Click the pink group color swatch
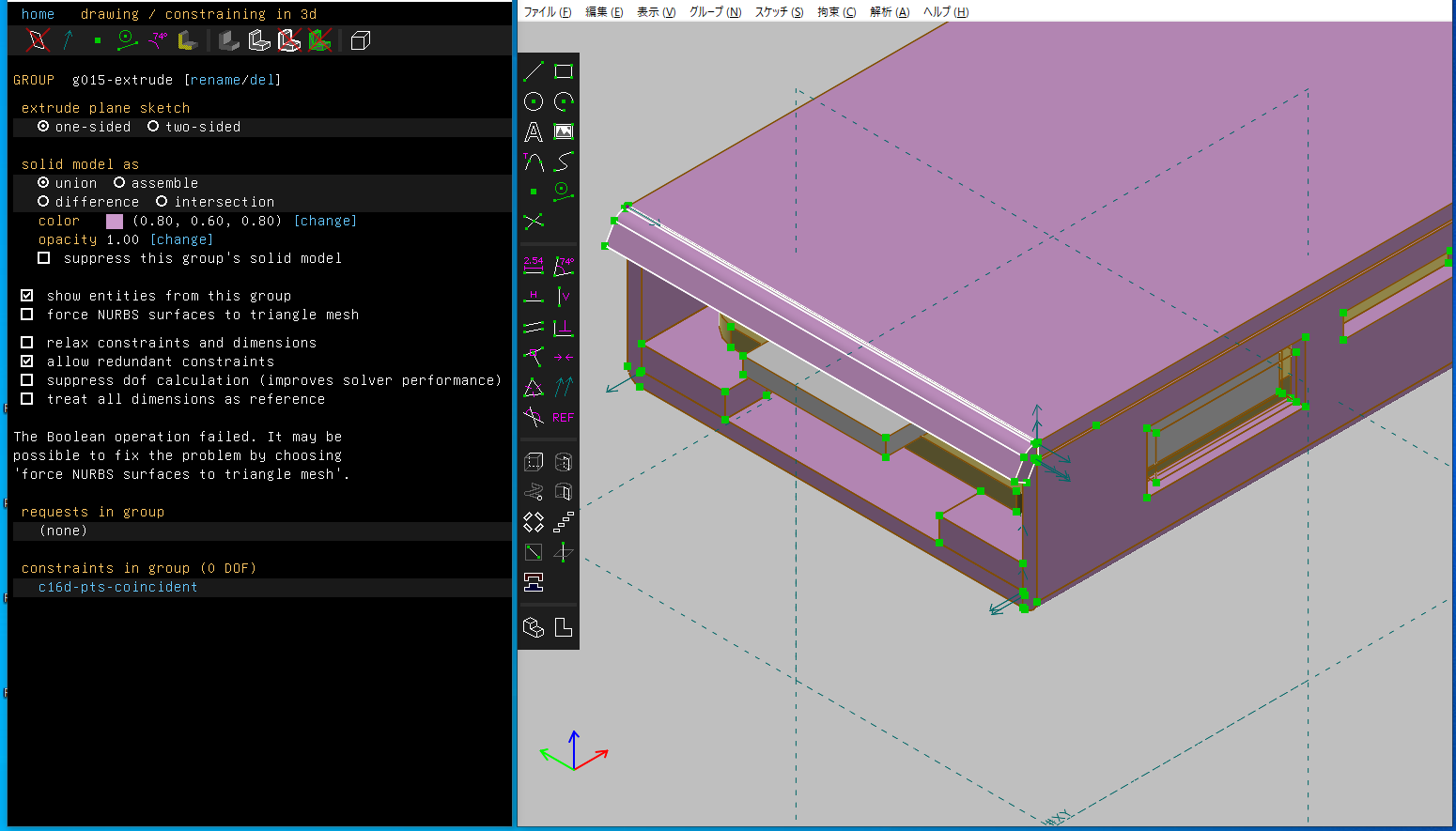This screenshot has width=1456, height=831. point(115,221)
